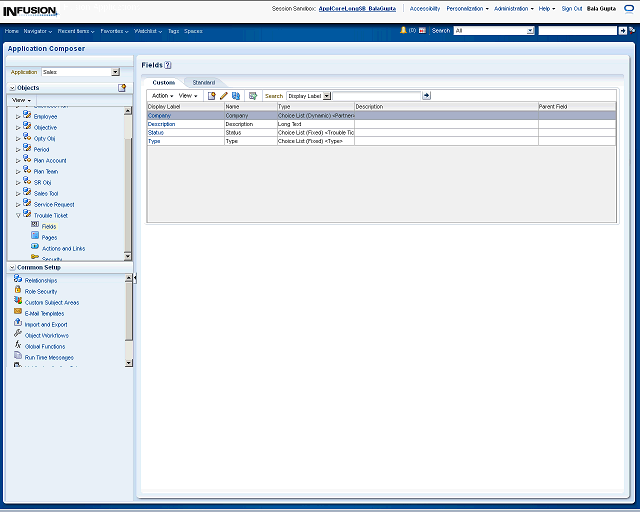
Task: Open the Navigator menu
Action: coord(38,31)
